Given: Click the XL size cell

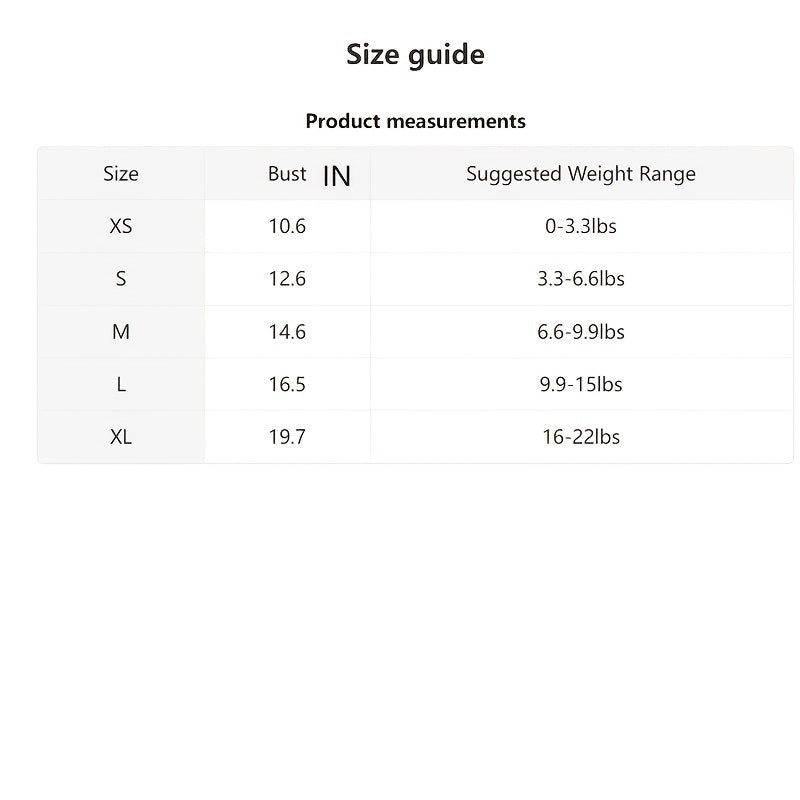Looking at the screenshot, I should pyautogui.click(x=121, y=437).
